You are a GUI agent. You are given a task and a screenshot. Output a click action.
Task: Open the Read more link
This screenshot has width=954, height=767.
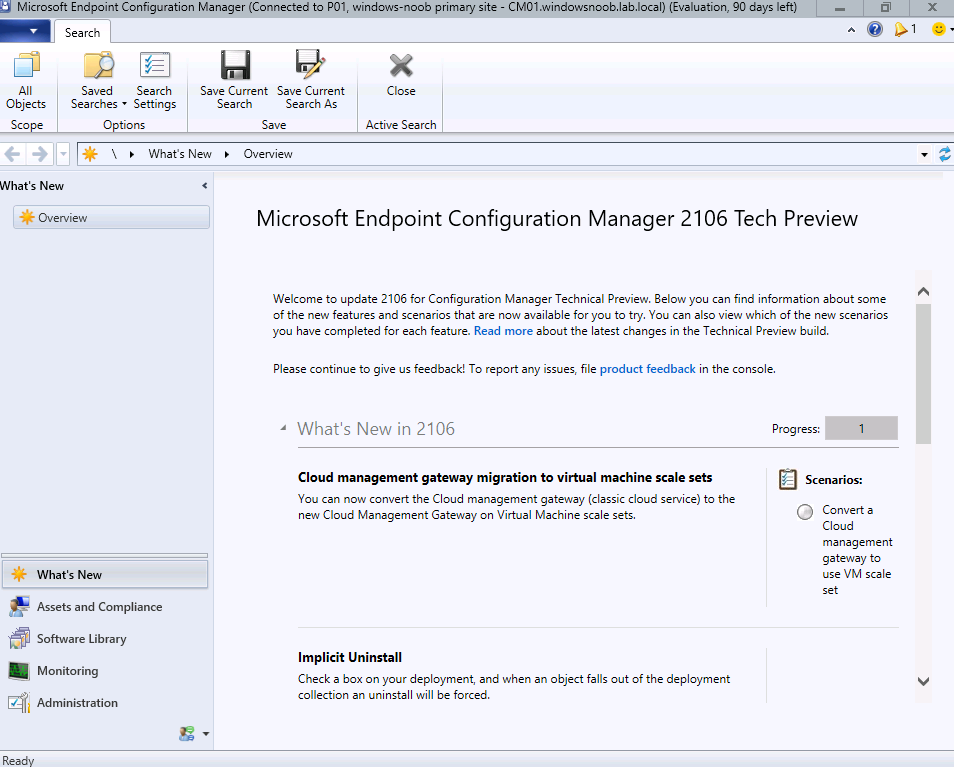pyautogui.click(x=503, y=331)
